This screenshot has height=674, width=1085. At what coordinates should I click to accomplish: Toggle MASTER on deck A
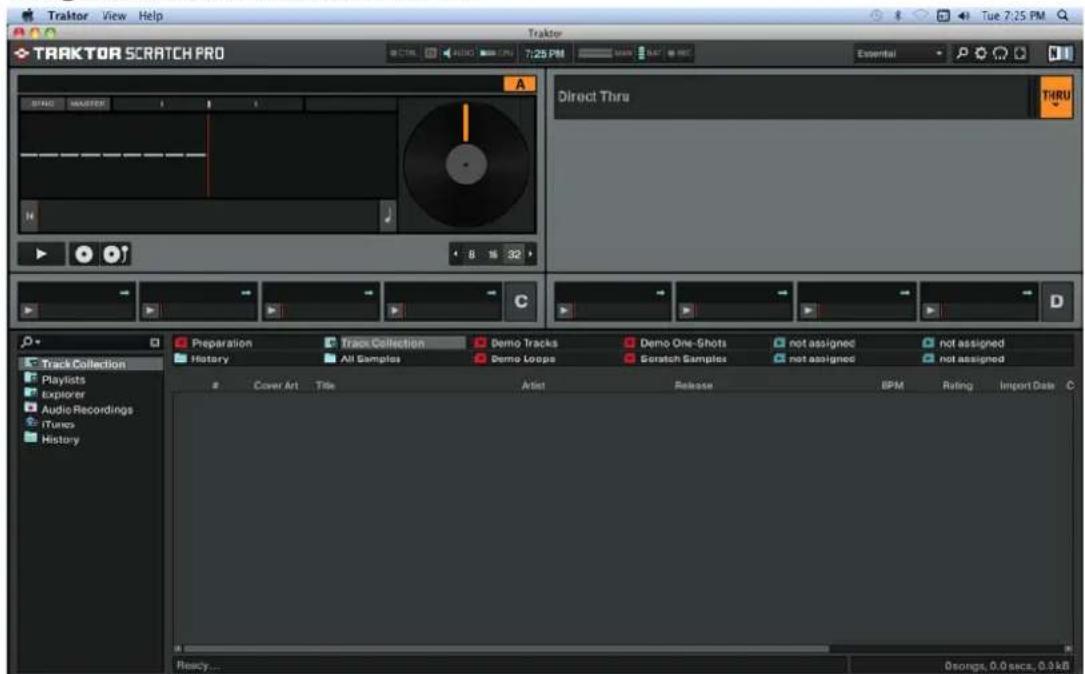pyautogui.click(x=87, y=104)
